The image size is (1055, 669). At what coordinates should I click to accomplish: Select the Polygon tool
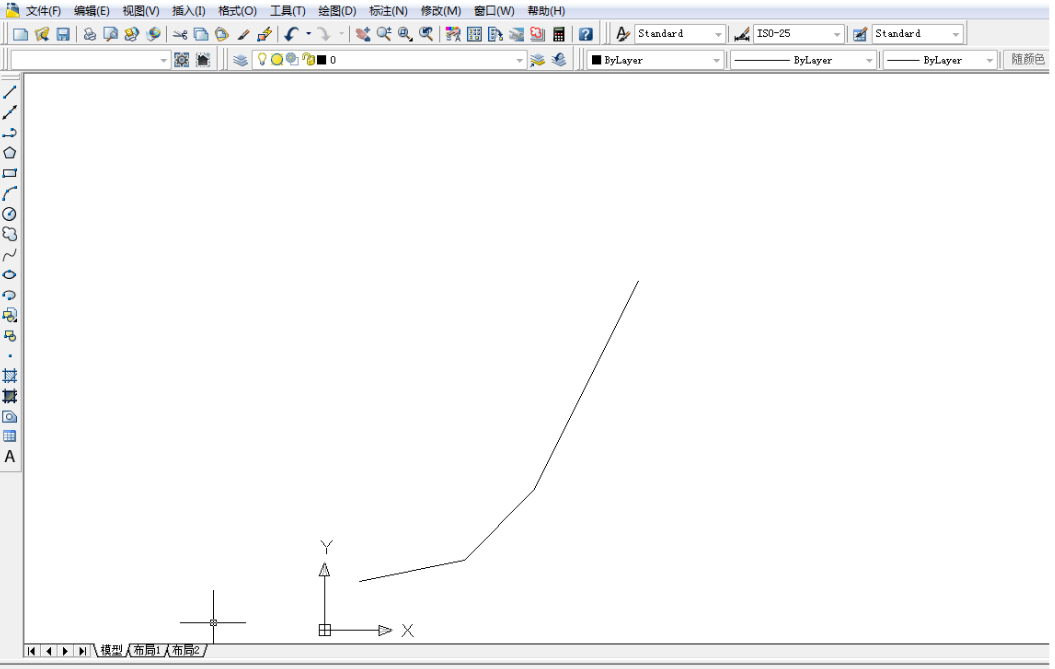(x=9, y=153)
